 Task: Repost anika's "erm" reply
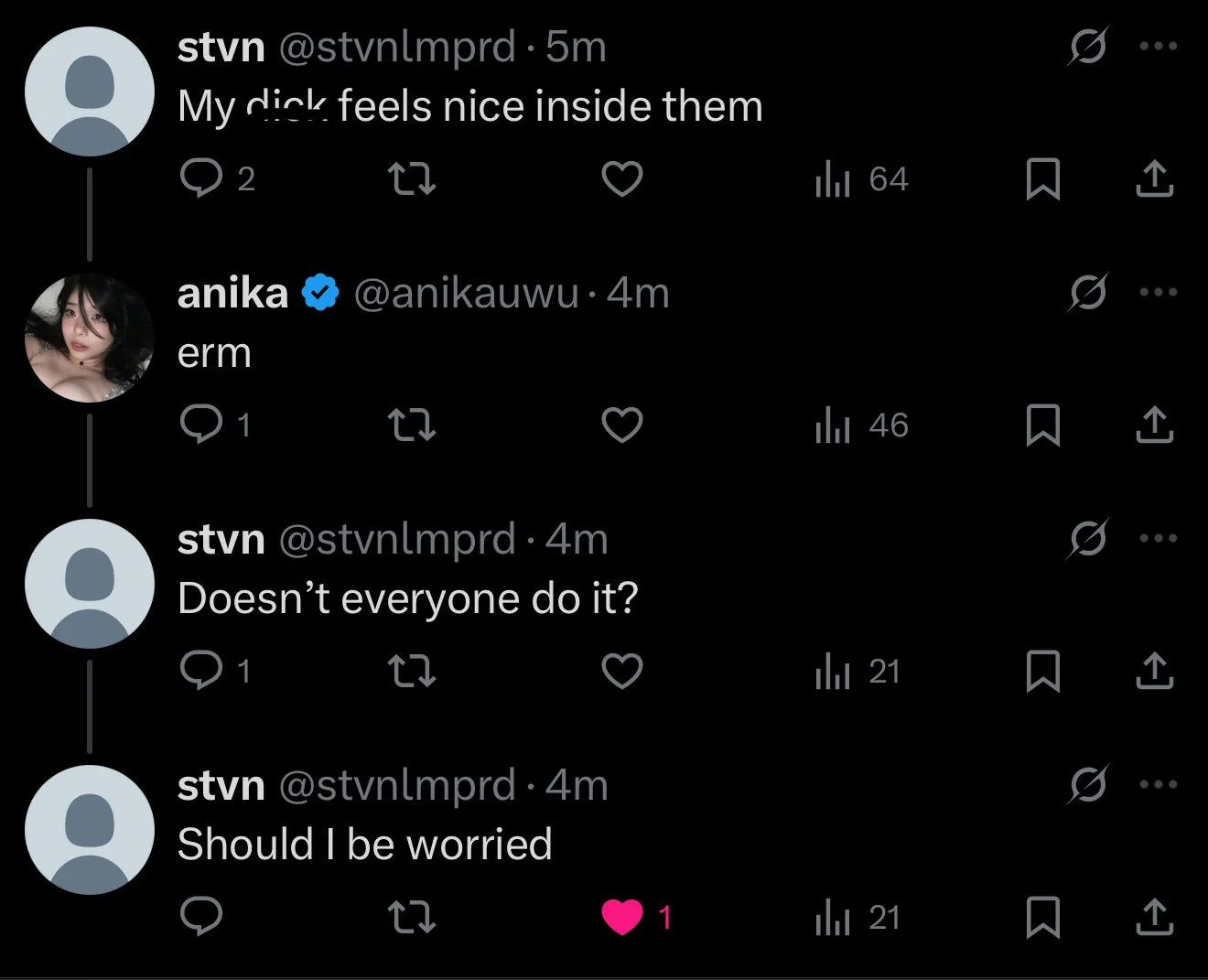pos(412,425)
